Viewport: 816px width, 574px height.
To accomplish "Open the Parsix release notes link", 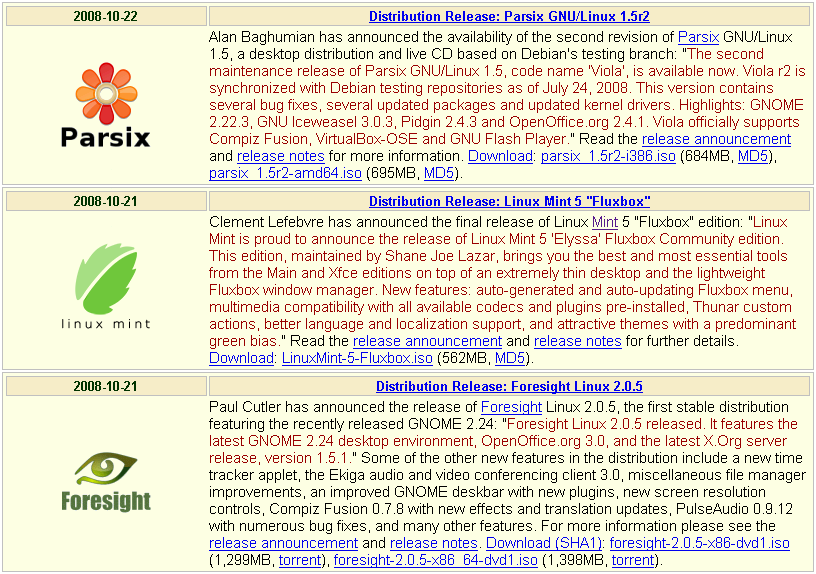I will coord(280,156).
